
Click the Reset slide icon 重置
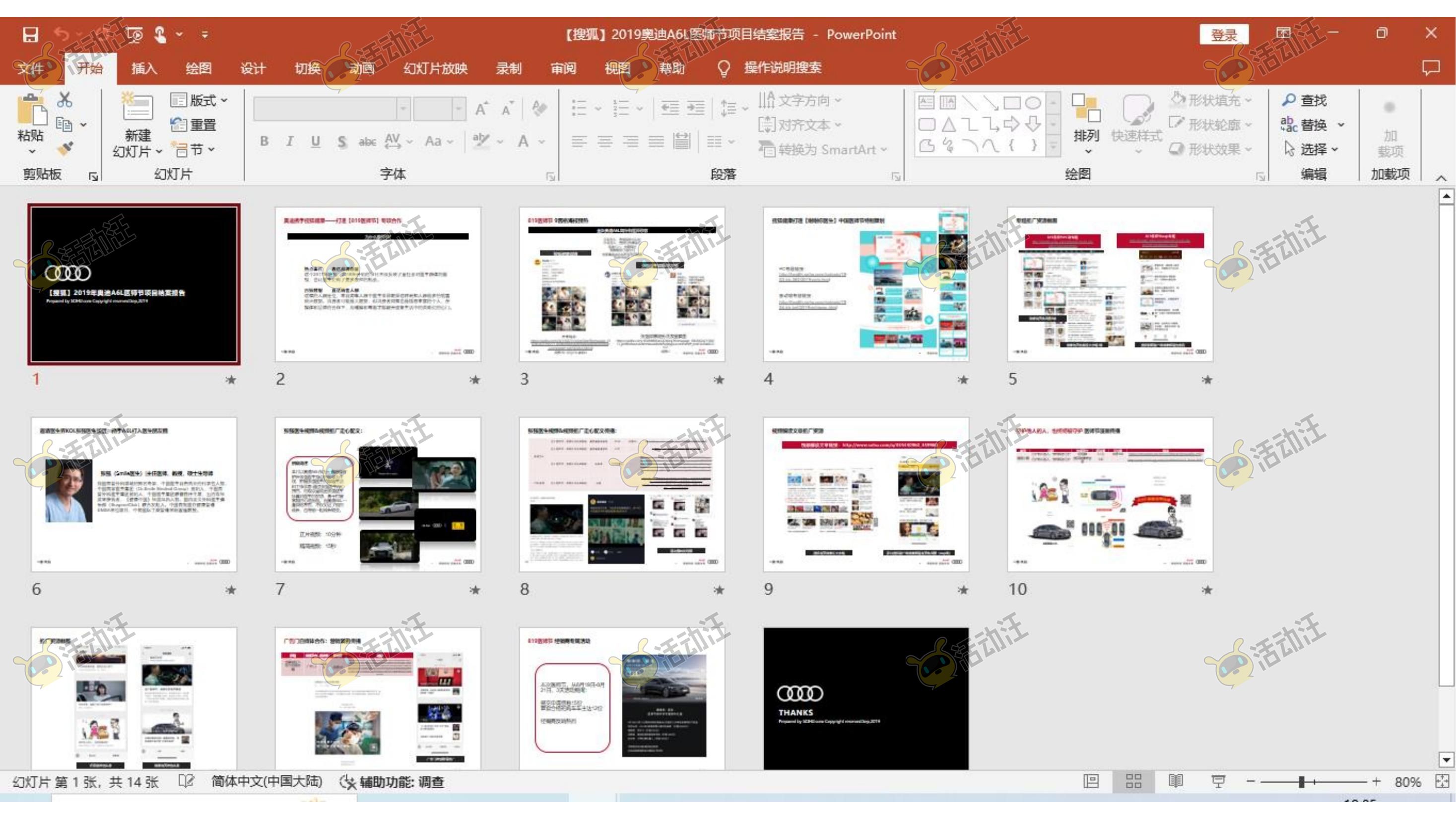point(194,125)
